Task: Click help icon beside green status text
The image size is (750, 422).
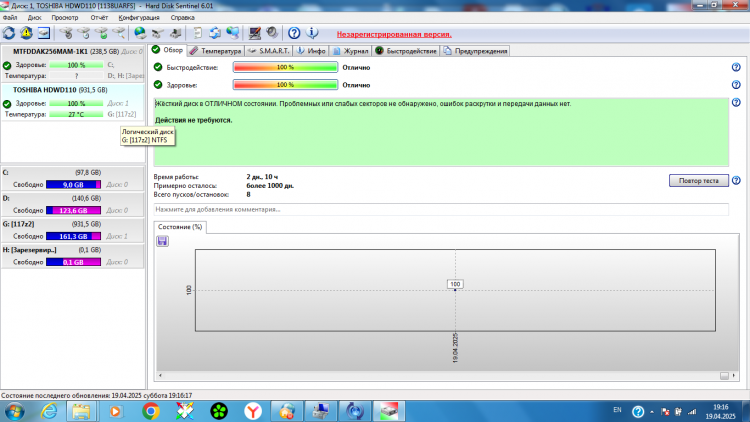Action: click(x=736, y=102)
